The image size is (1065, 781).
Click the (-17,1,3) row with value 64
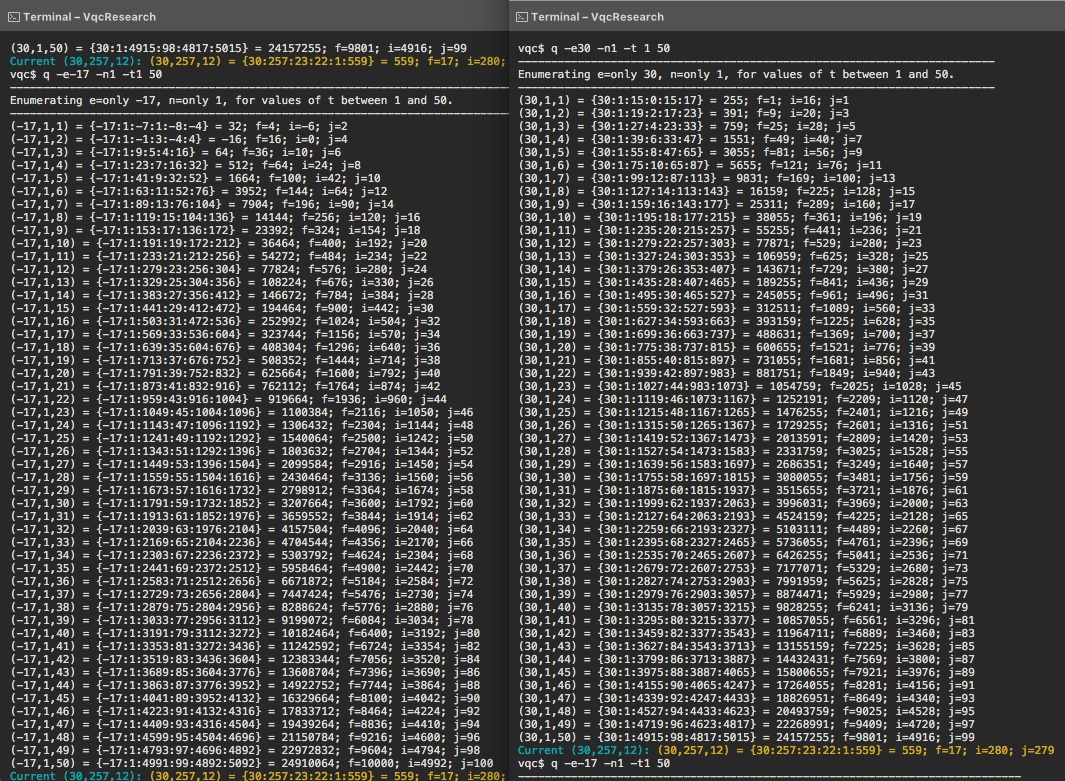point(175,152)
